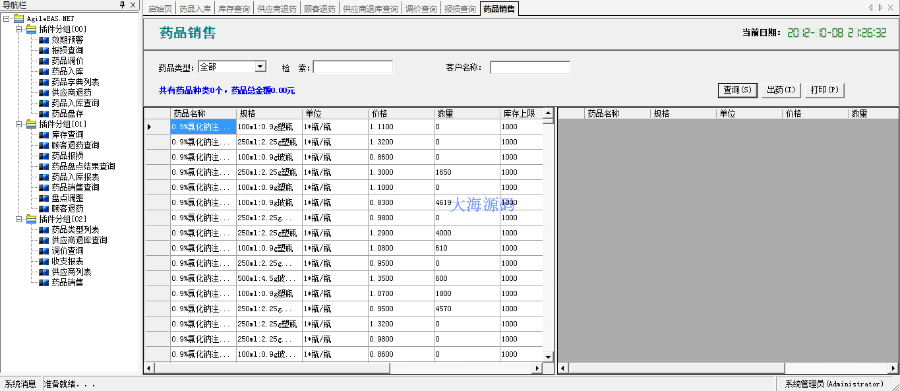The height and width of the screenshot is (391, 900).
Task: Click the 库存上限 column header
Action: click(521, 114)
